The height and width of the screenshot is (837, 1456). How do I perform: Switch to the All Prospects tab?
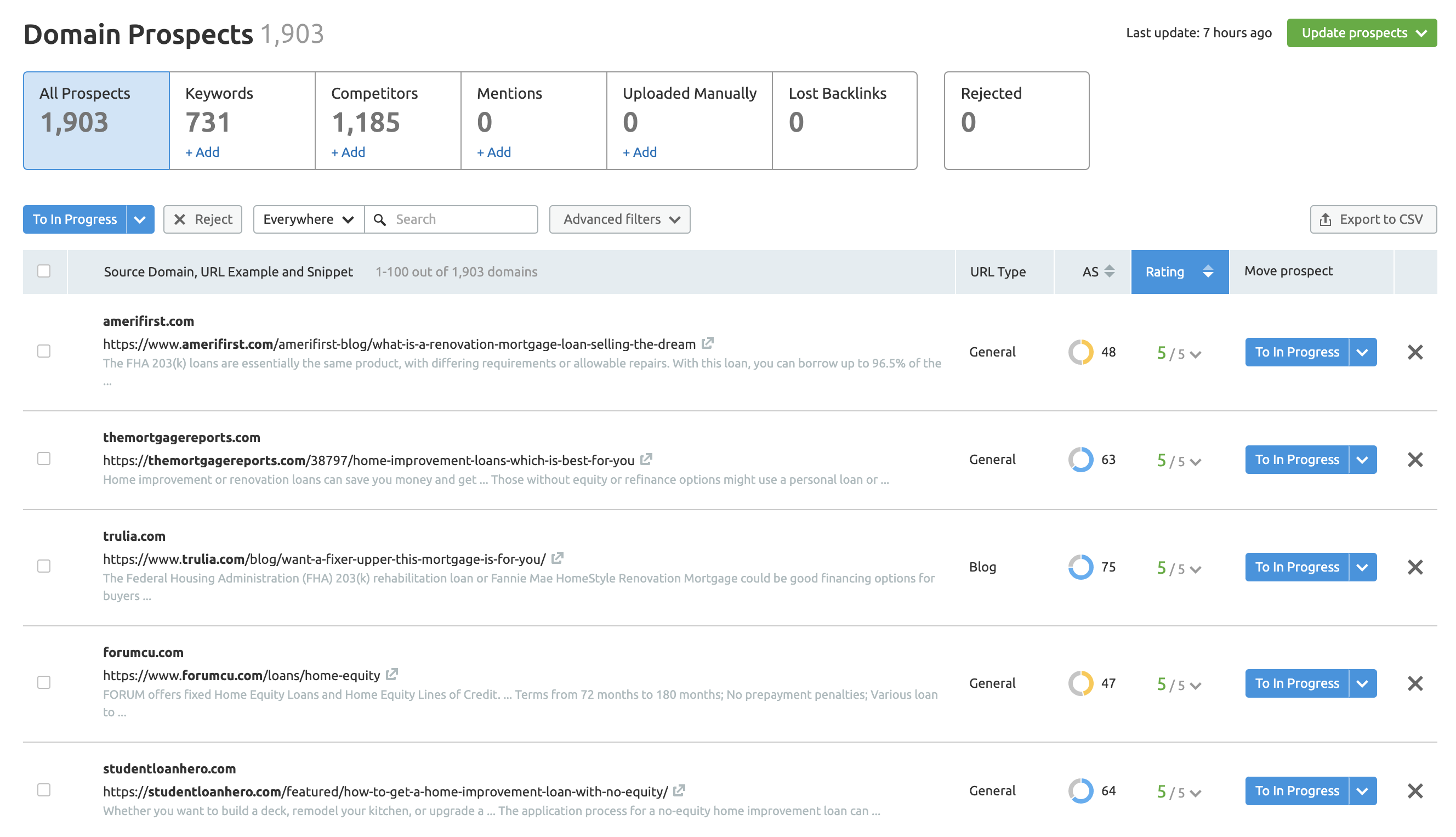[x=96, y=121]
